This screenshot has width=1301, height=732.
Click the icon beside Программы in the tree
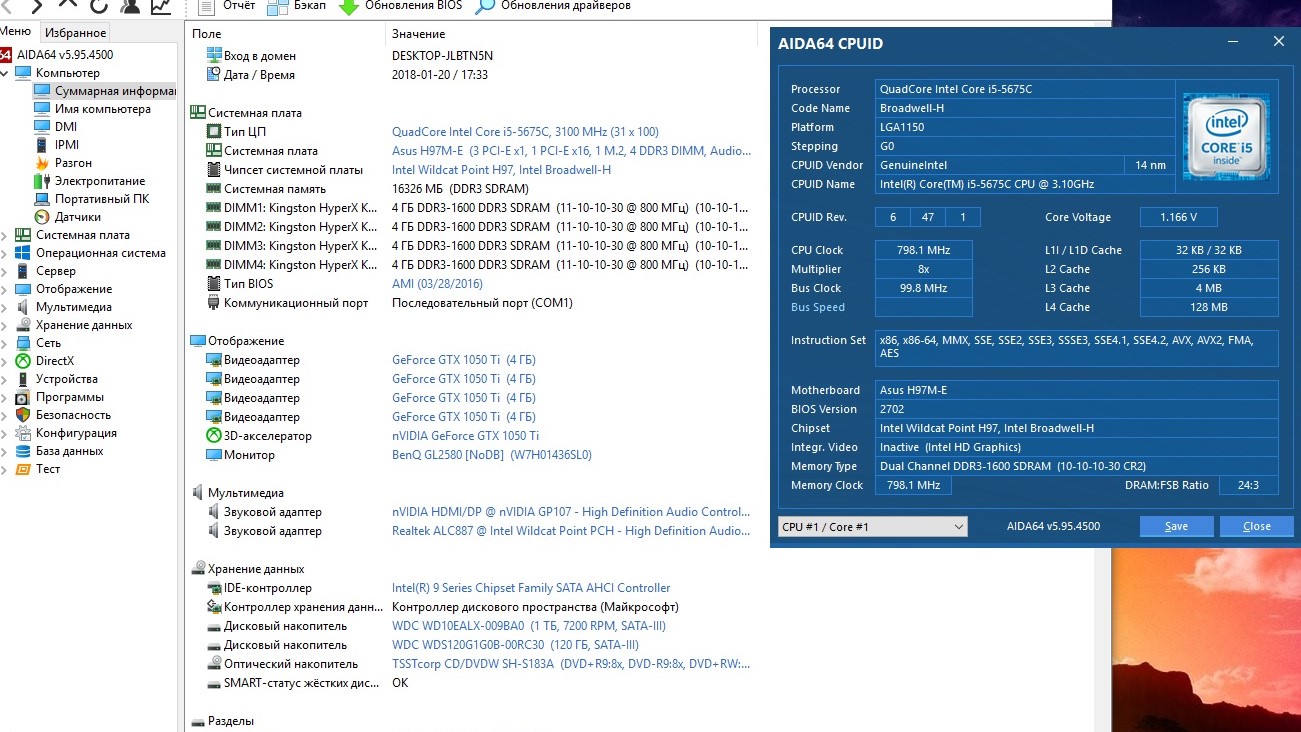[x=23, y=397]
